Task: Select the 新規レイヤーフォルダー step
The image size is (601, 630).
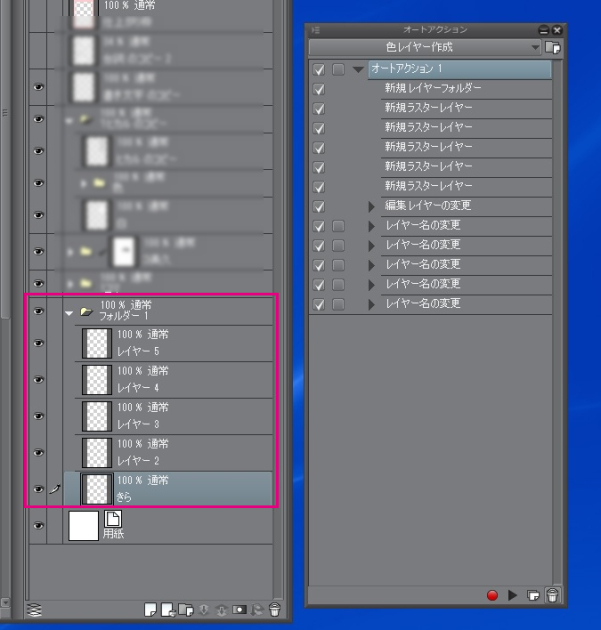Action: coord(466,88)
